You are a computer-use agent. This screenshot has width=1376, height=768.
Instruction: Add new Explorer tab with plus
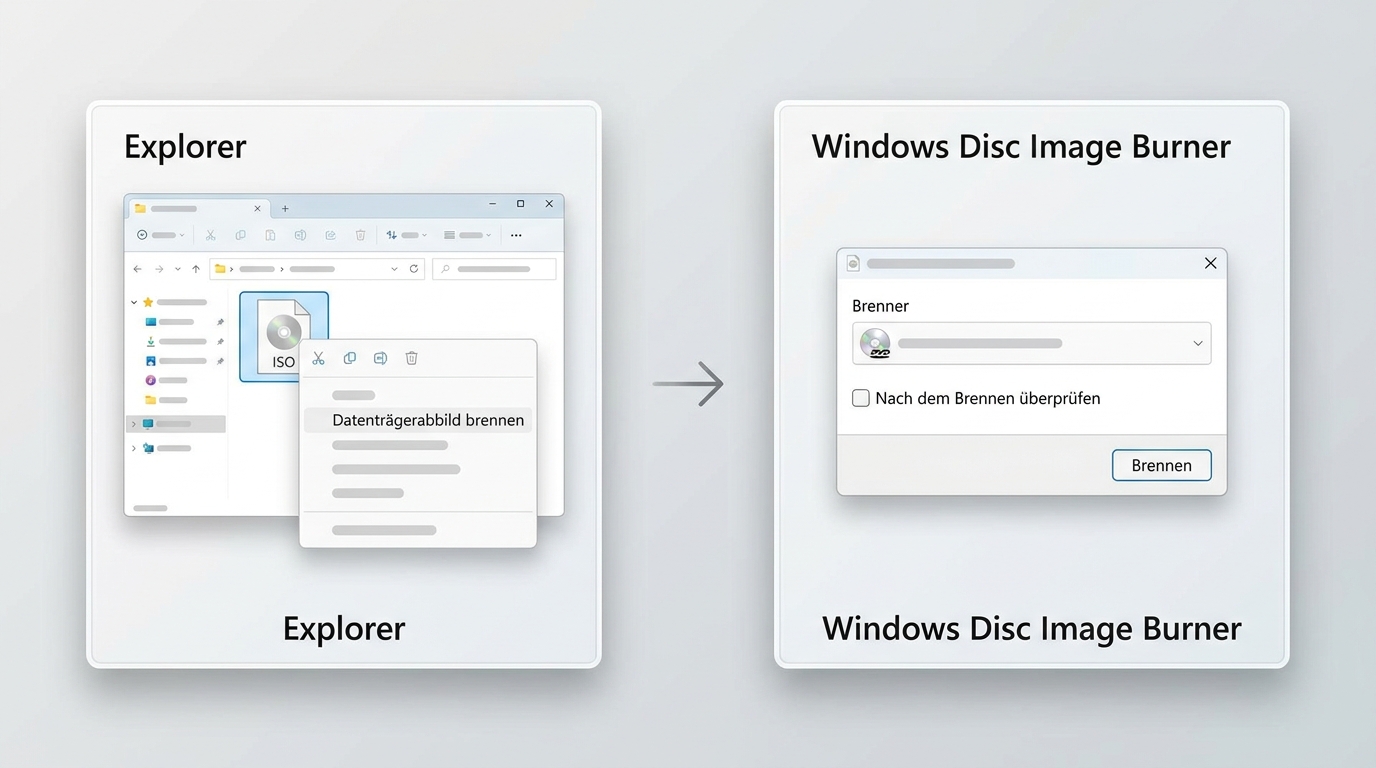click(x=285, y=209)
